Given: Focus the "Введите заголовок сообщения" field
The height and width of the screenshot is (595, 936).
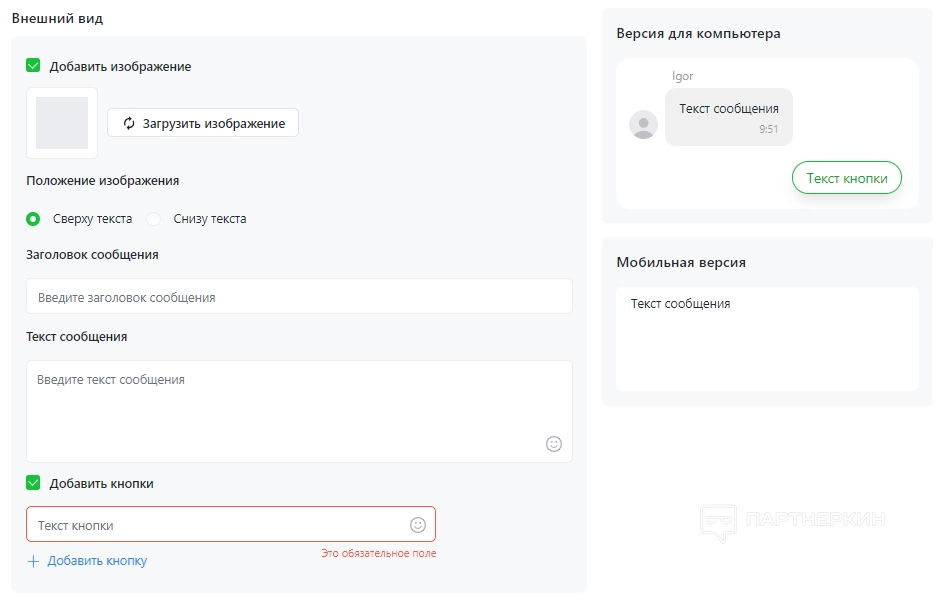Looking at the screenshot, I should pos(299,297).
